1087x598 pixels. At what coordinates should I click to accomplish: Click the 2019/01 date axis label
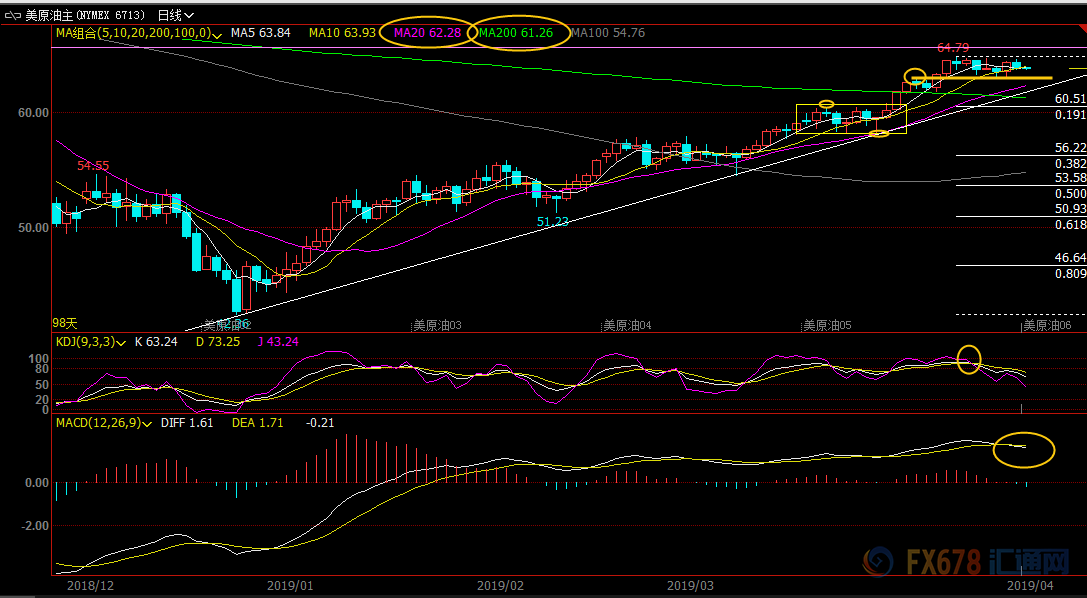point(290,586)
